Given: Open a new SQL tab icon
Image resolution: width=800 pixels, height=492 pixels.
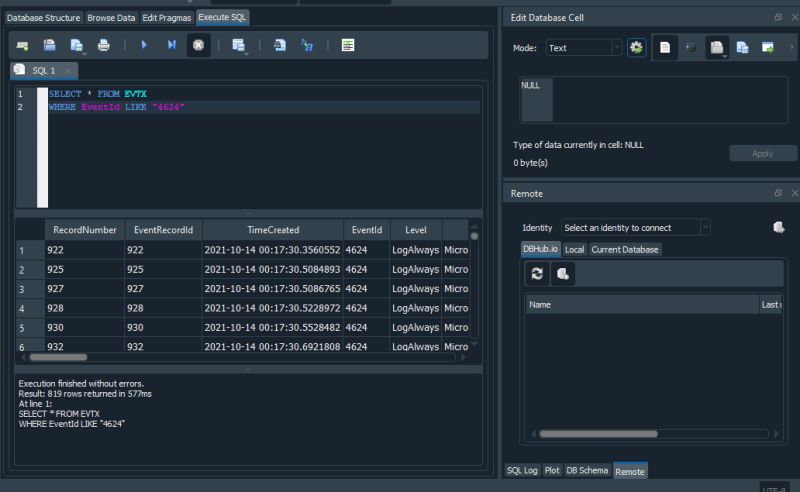Looking at the screenshot, I should point(22,46).
